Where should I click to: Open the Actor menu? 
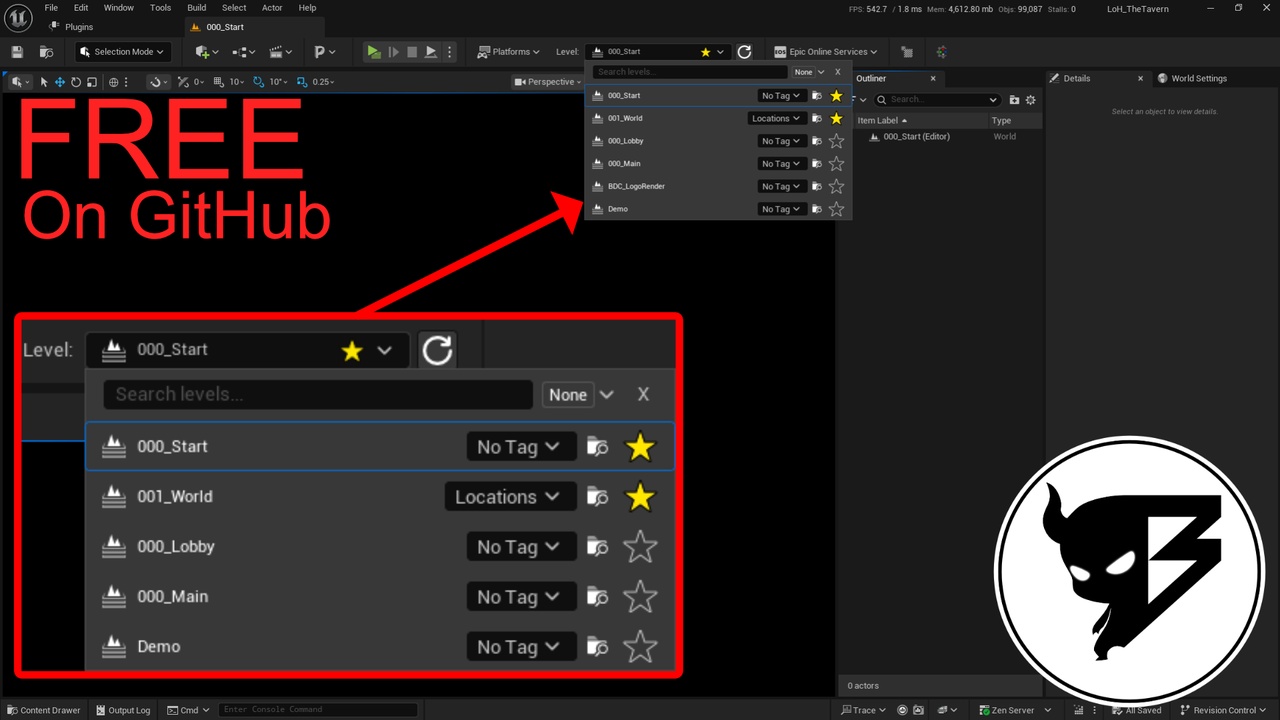pyautogui.click(x=272, y=8)
